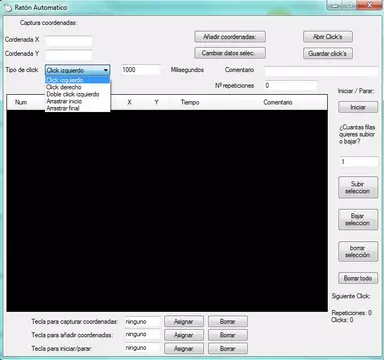Choose Doble click izquierdo option
Viewport: 384px width, 360px height.
[73, 94]
